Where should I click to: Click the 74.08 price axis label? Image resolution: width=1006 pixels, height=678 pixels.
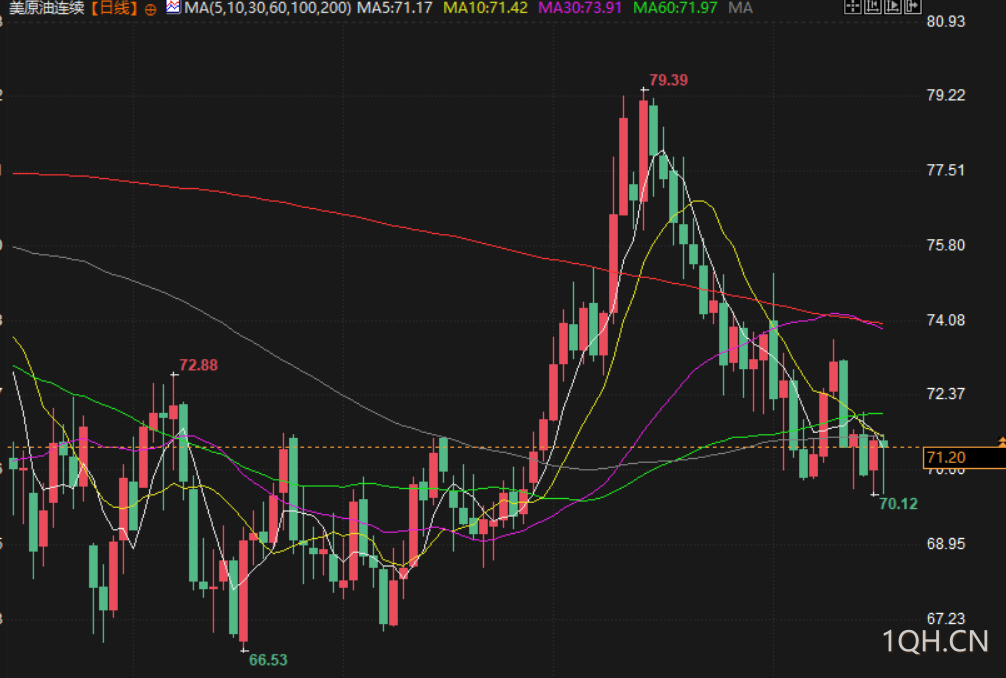(946, 319)
